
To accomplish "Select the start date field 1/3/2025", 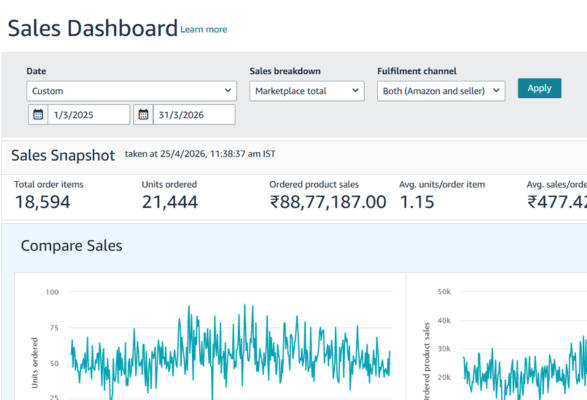I will 89,115.
